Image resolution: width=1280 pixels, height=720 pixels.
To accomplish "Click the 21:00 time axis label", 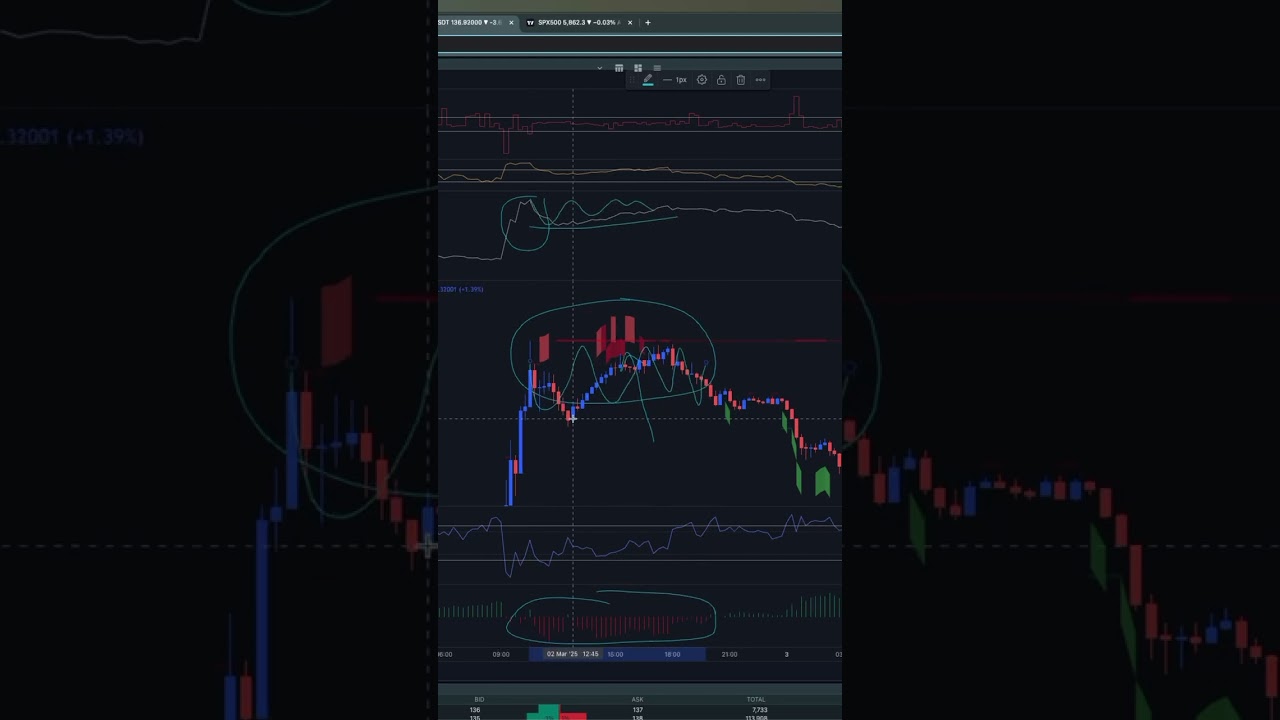I will (x=730, y=654).
